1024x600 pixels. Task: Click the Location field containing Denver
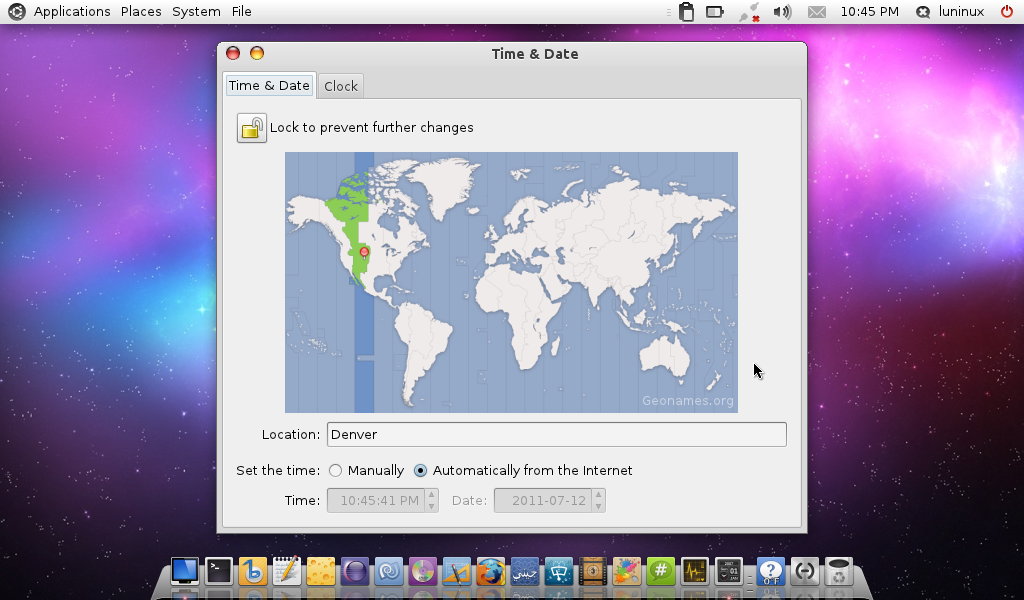tap(556, 434)
